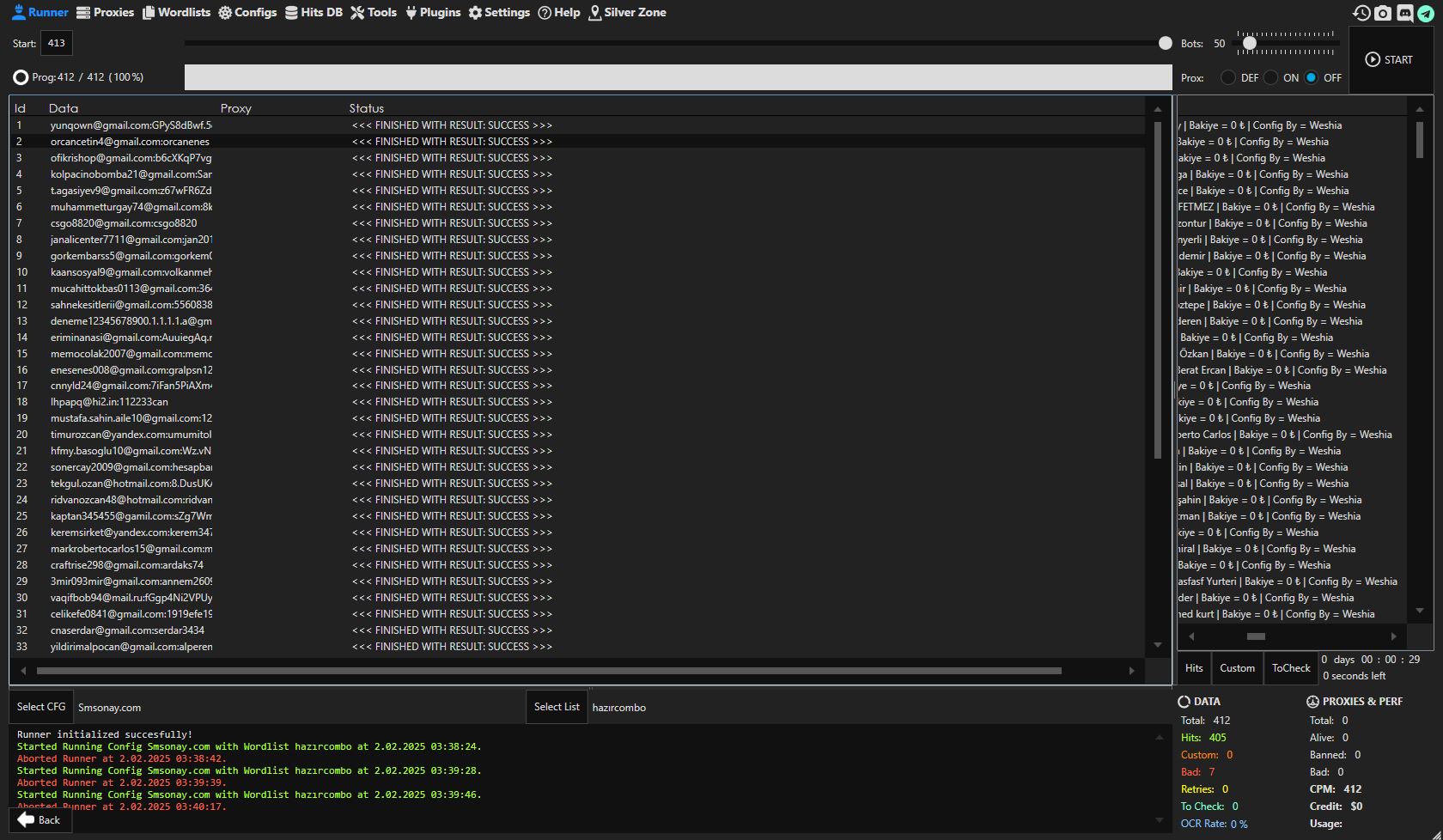Click the Plugins plug icon
This screenshot has height=840, width=1443.
(411, 12)
